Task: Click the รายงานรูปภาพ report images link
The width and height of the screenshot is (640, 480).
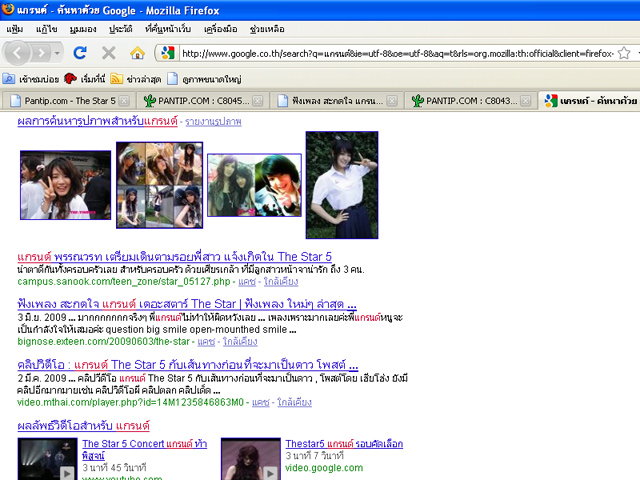Action: pyautogui.click(x=213, y=122)
